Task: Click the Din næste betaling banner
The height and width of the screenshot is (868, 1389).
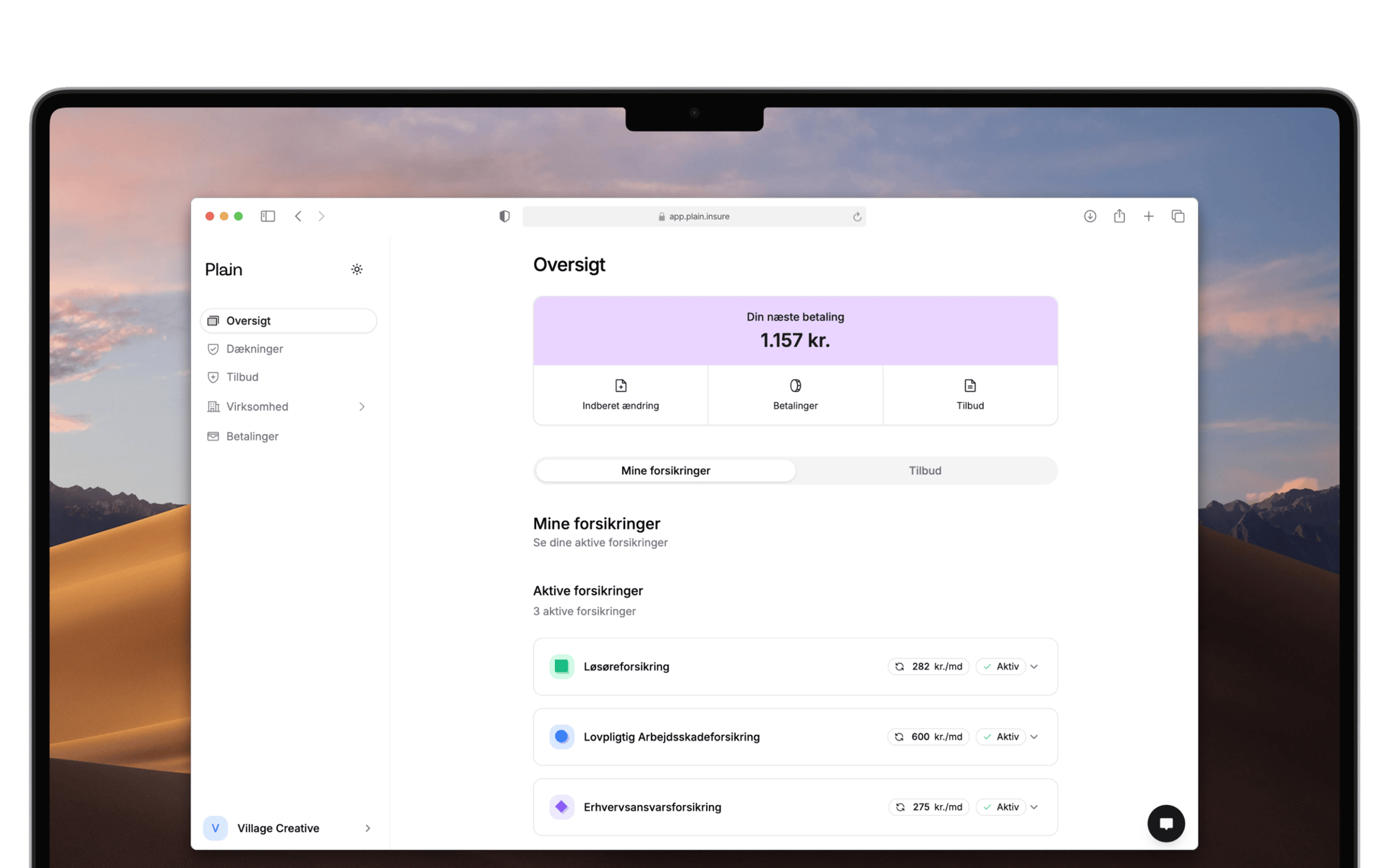Action: click(x=795, y=331)
